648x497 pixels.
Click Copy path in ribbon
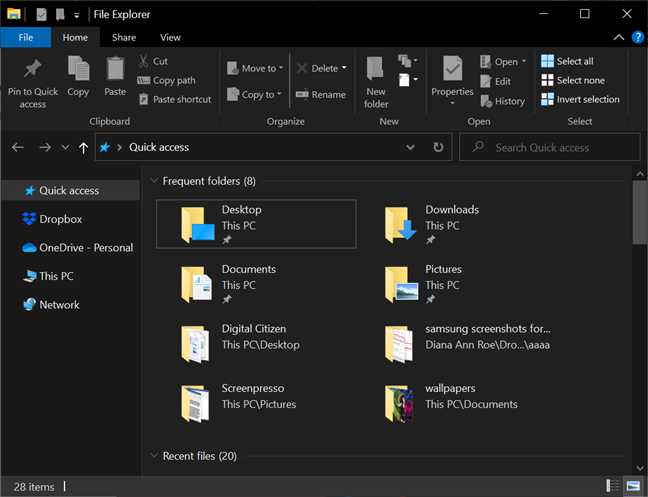(x=166, y=81)
